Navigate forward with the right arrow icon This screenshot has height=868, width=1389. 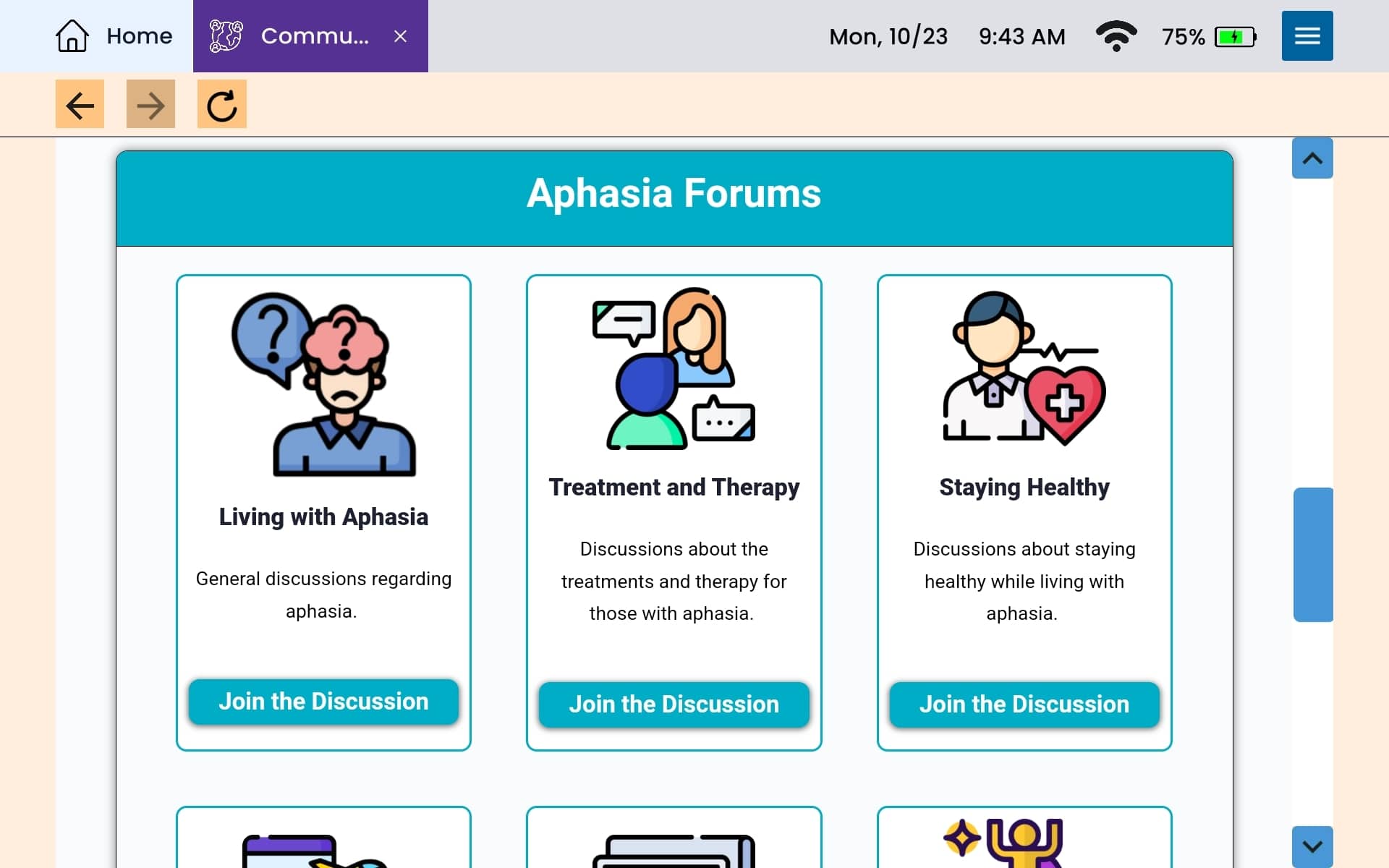click(x=150, y=104)
